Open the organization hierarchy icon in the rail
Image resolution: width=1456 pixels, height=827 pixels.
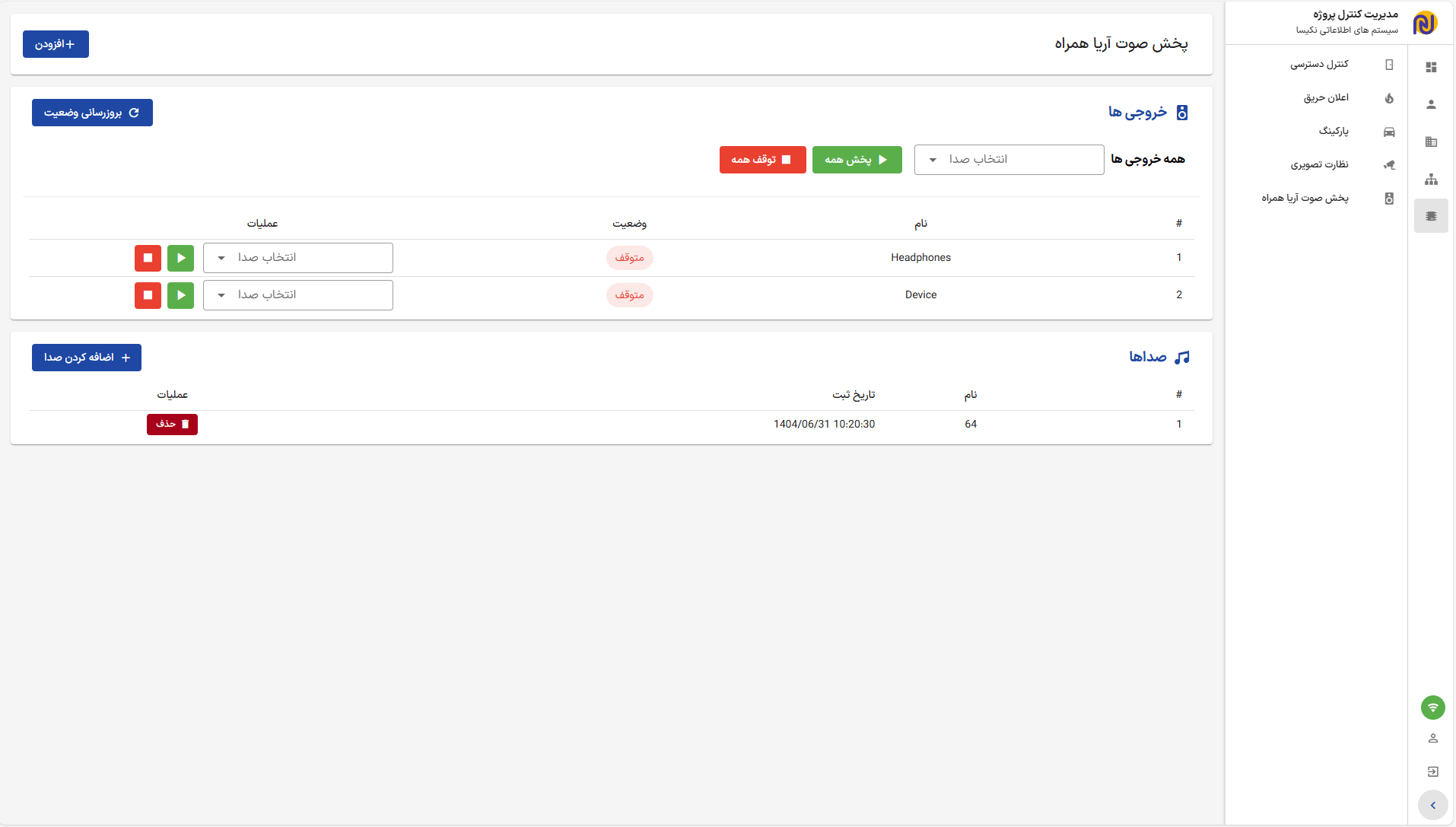click(1431, 180)
